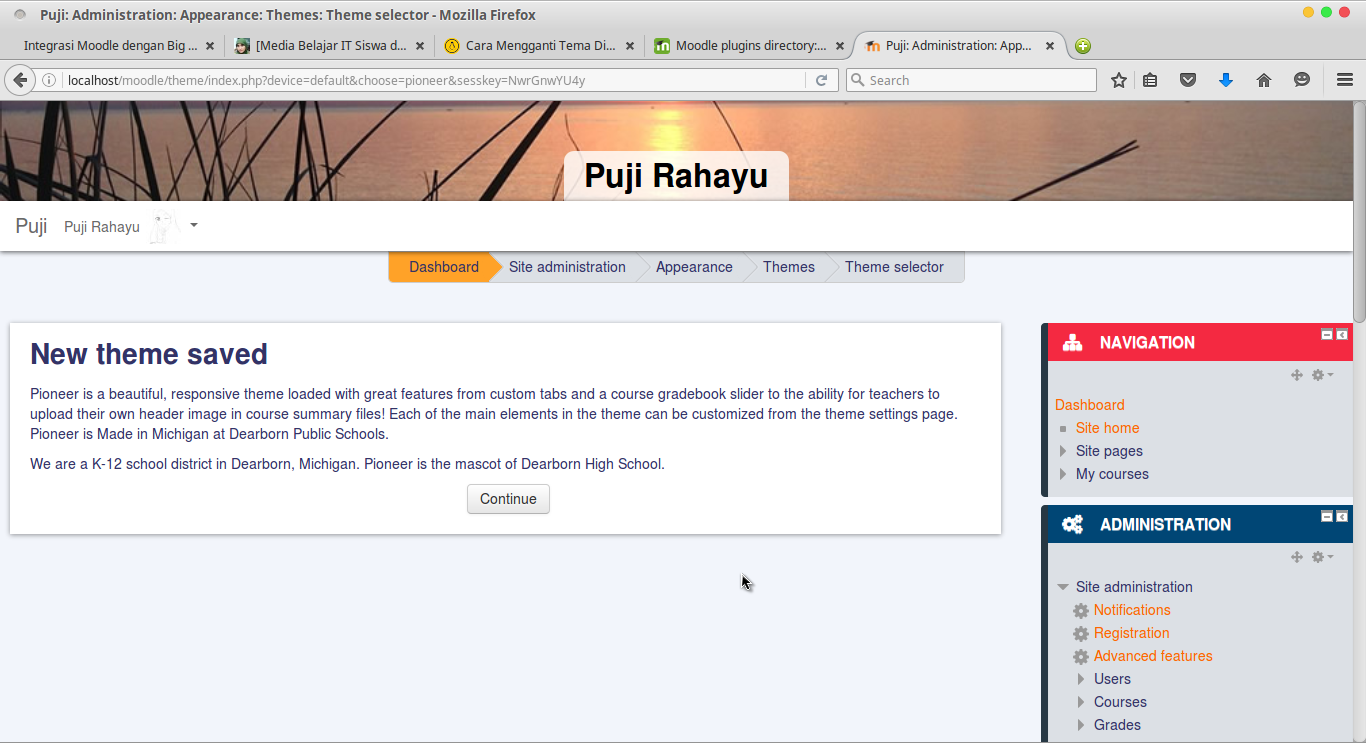Switch to the Cara Mengganti Tema tab
Image resolution: width=1366 pixels, height=743 pixels.
pos(540,46)
